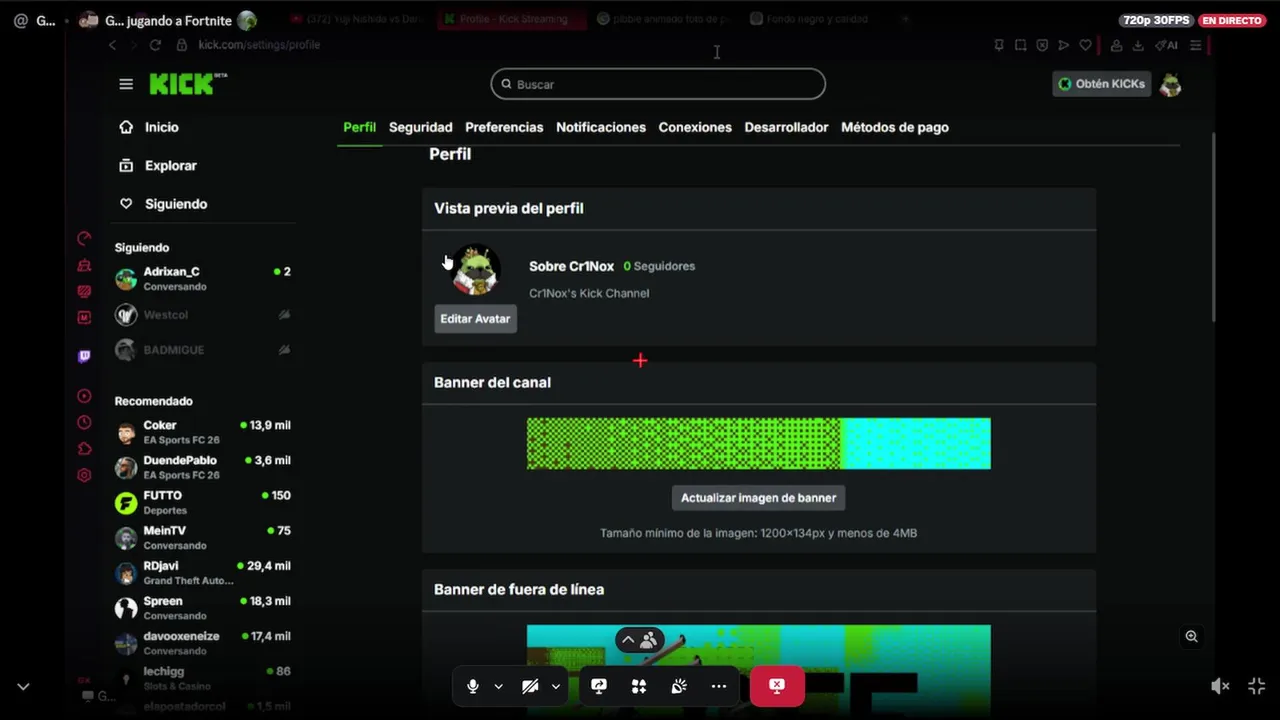Viewport: 1280px width, 720px height.
Task: Go back in the browser
Action: point(112,45)
